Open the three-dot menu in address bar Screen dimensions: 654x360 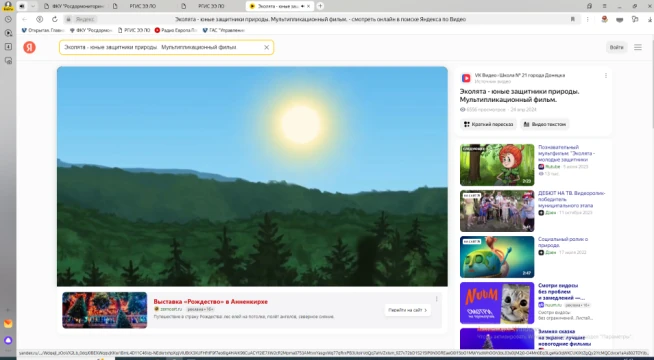click(x=587, y=19)
